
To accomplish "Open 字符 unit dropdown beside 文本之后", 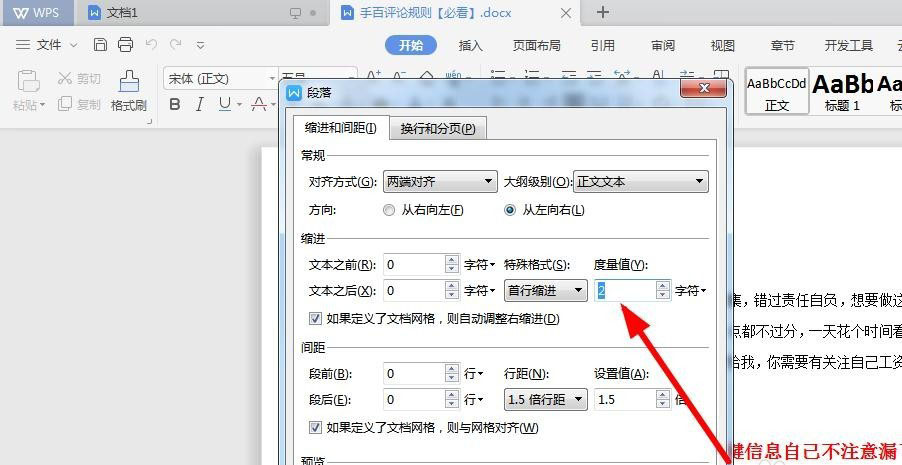I will tap(480, 291).
